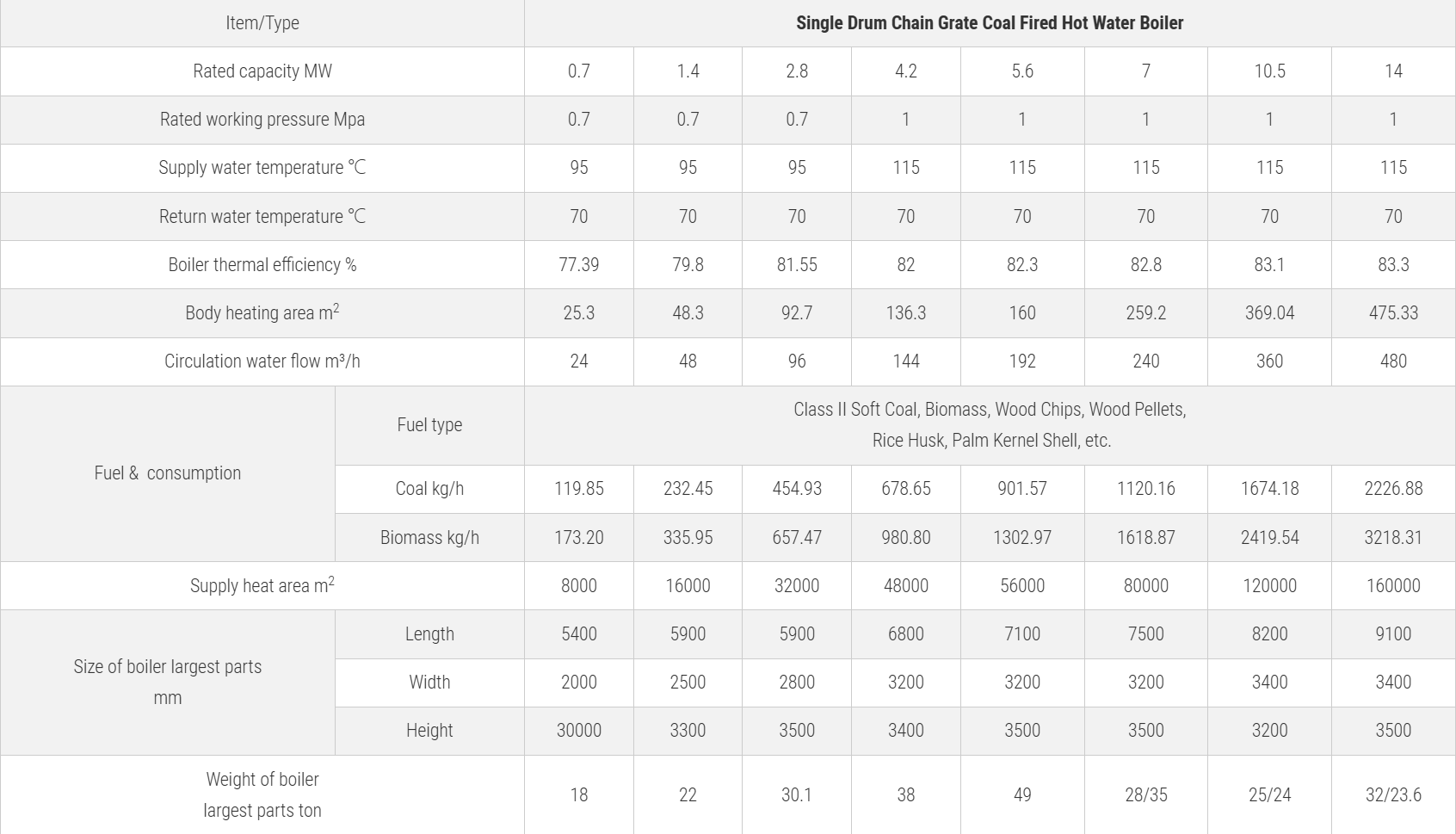
Task: Click the 77.39 thermal efficiency value
Action: point(578,264)
